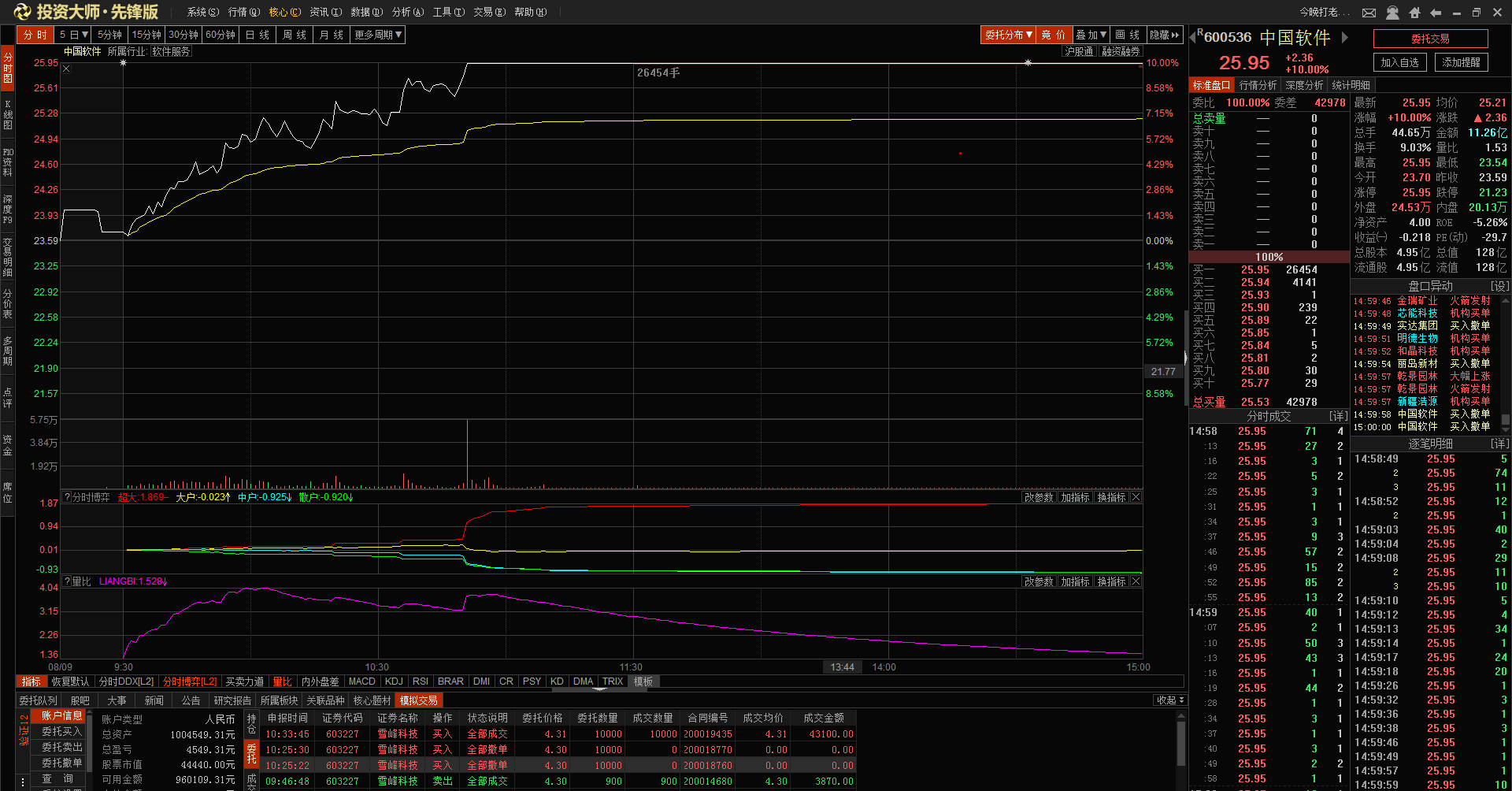Open the 核心 menu
The image size is (1512, 791).
point(285,13)
